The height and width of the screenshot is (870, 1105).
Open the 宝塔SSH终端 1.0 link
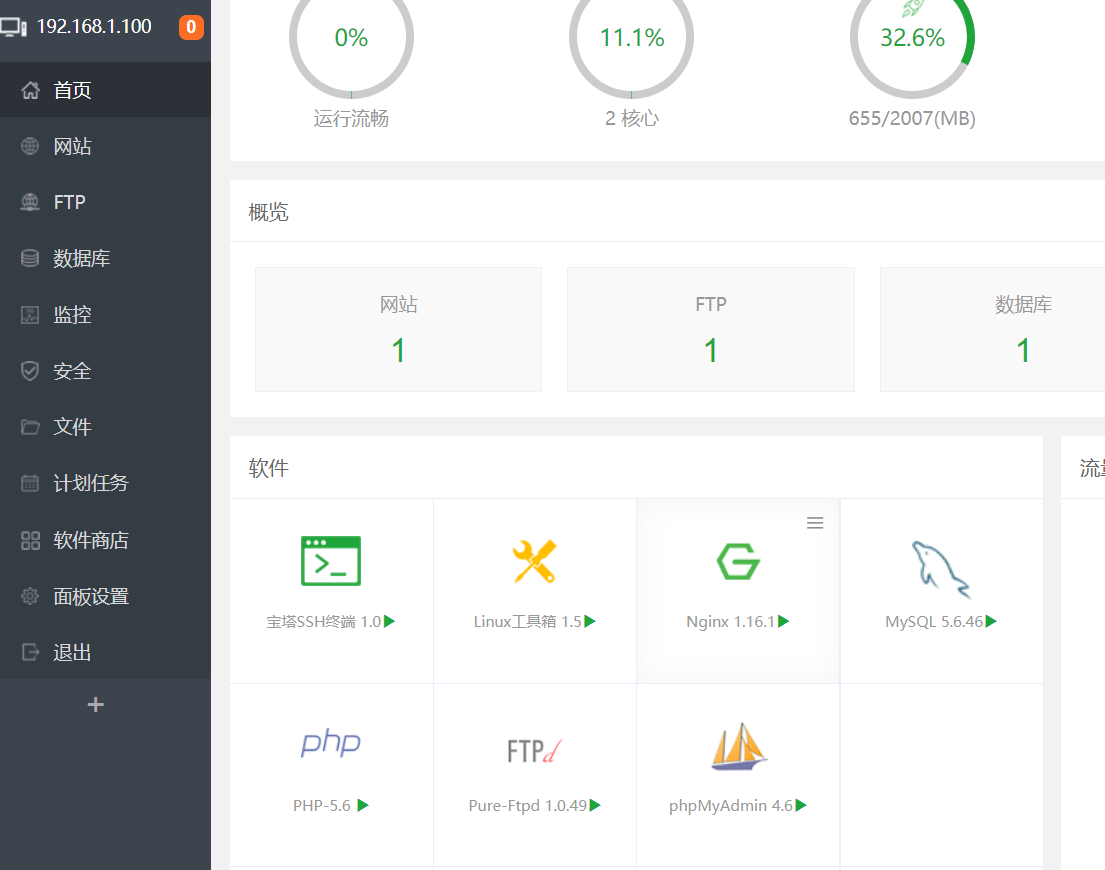pyautogui.click(x=324, y=621)
